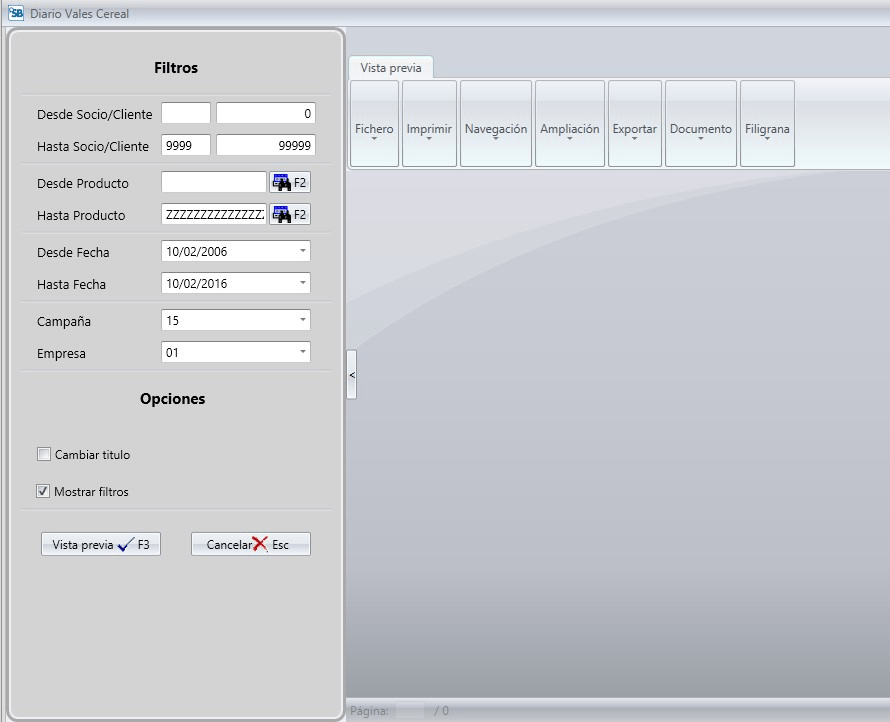Expand the Campaña dropdown list
Image resolution: width=890 pixels, height=722 pixels.
(x=303, y=321)
